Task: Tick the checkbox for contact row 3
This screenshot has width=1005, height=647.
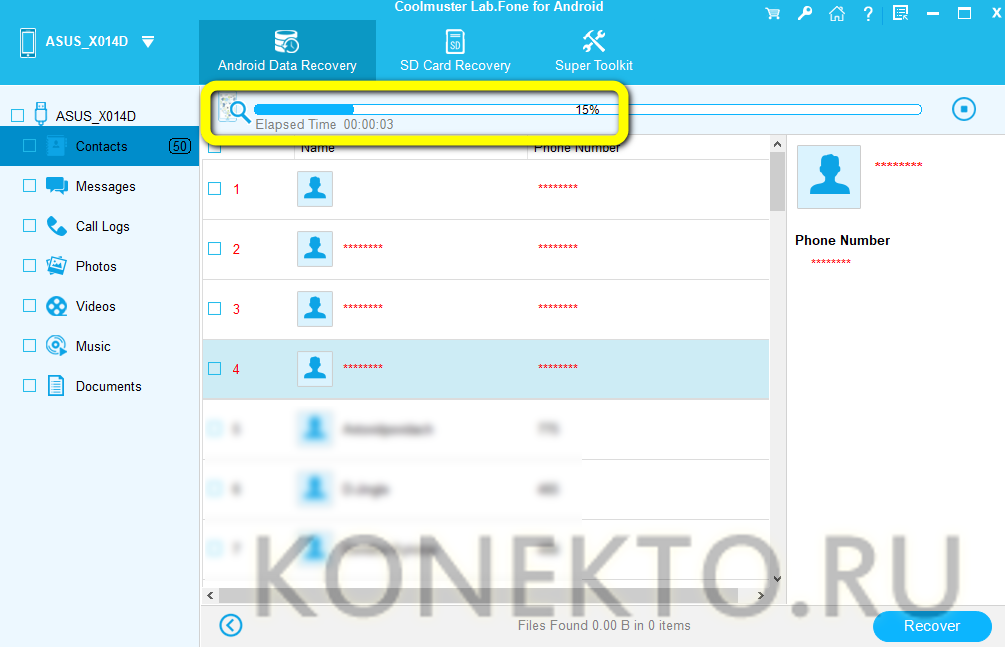Action: 214,309
